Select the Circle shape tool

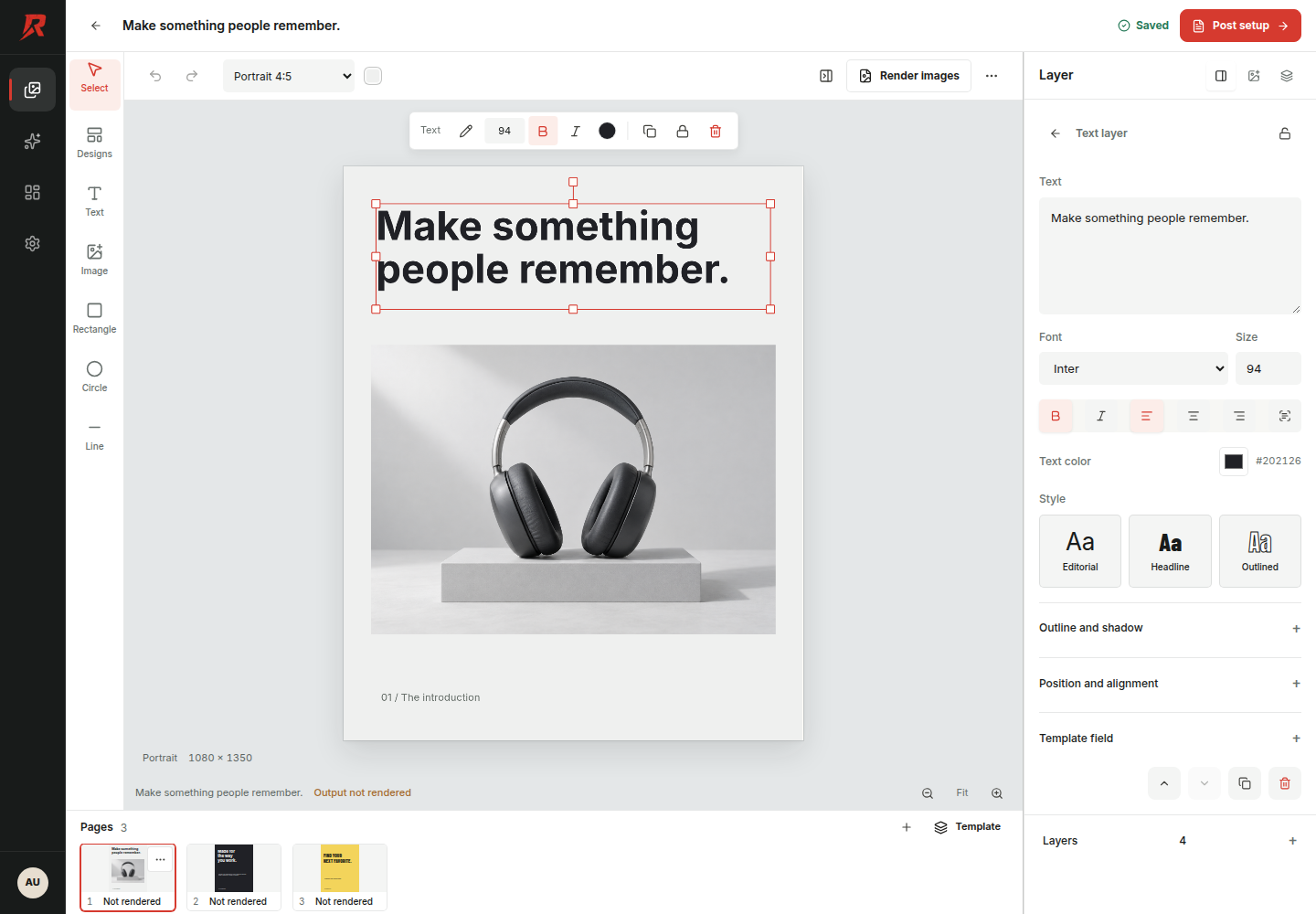[94, 377]
